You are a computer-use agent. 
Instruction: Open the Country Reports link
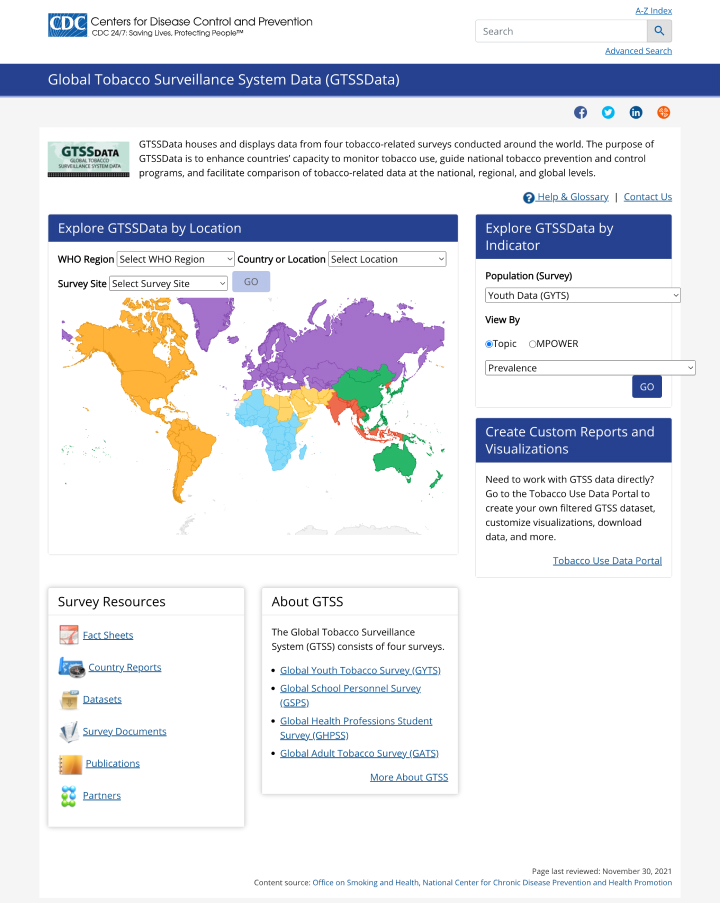[124, 667]
